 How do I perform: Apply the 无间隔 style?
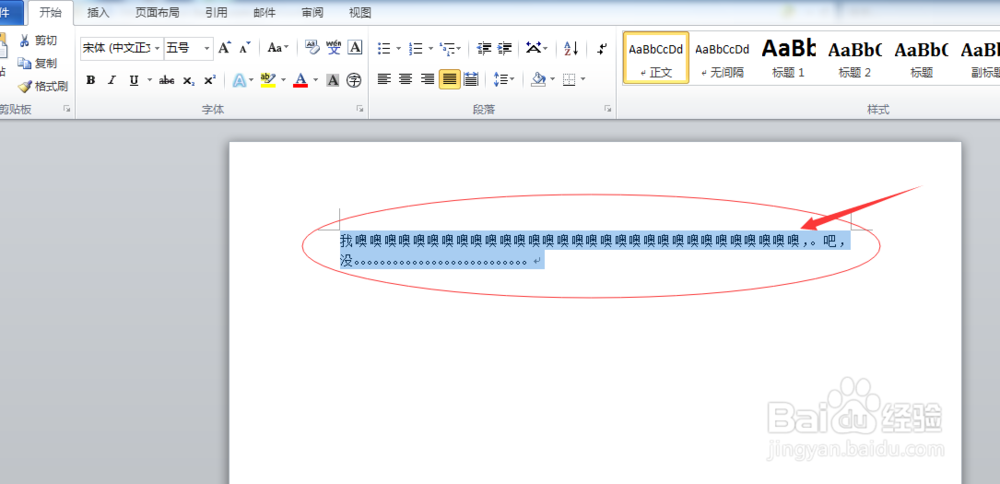(x=722, y=58)
